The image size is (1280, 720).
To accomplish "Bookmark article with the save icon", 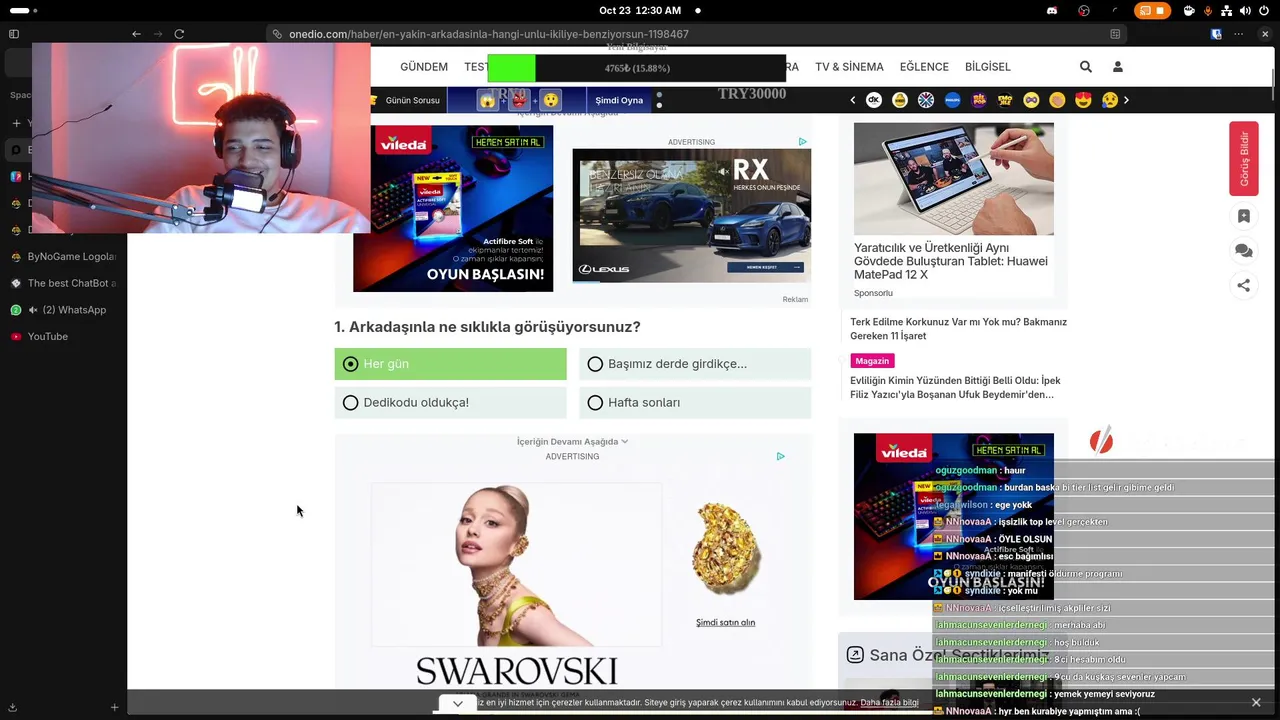I will point(1243,216).
